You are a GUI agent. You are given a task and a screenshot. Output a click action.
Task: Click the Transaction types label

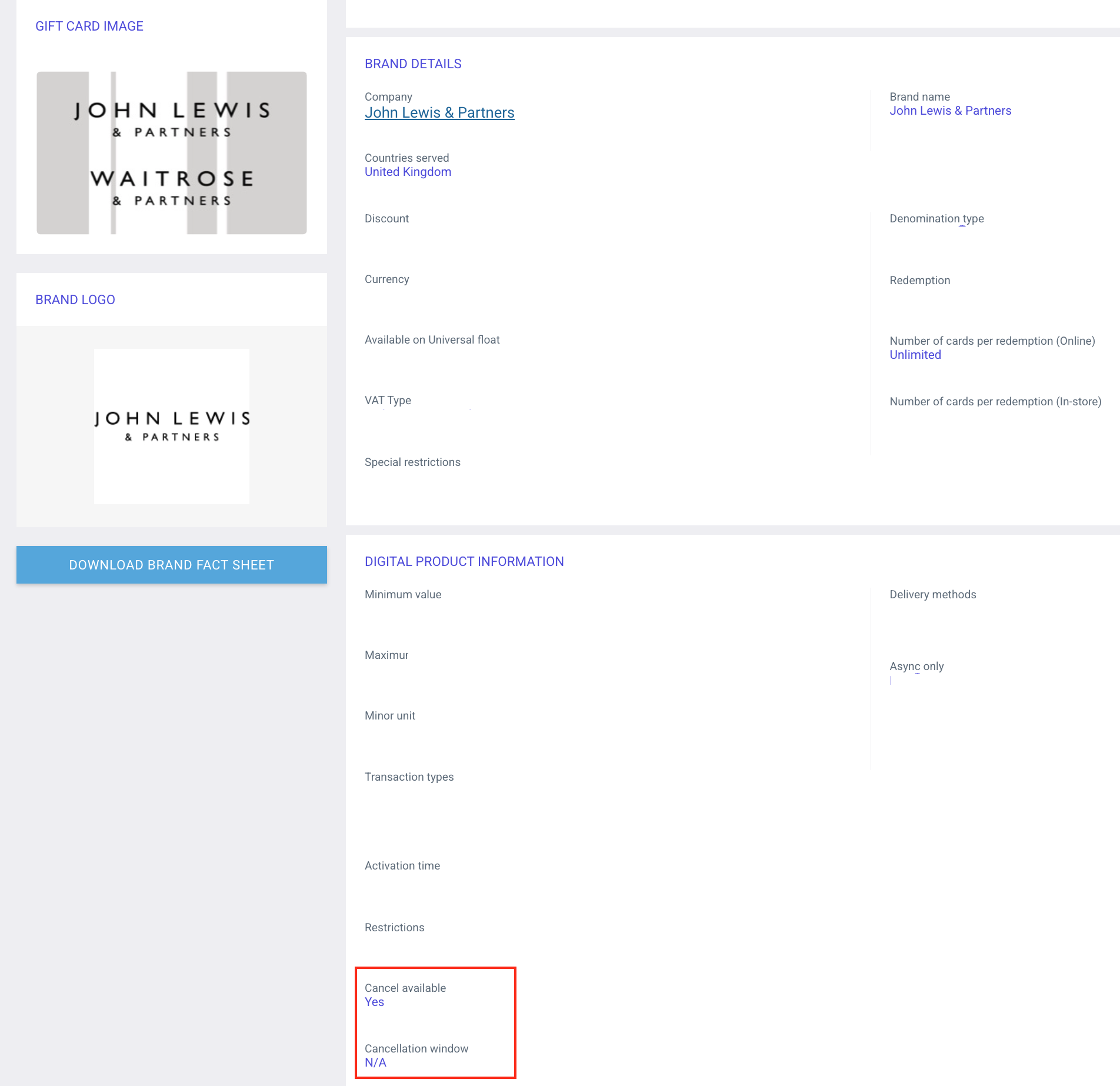[x=409, y=777]
